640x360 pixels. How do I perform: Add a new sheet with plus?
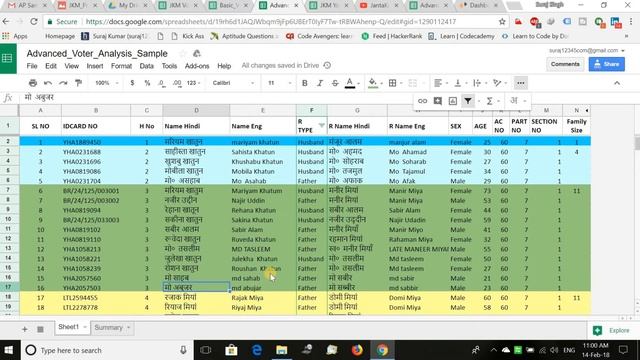coord(24,329)
